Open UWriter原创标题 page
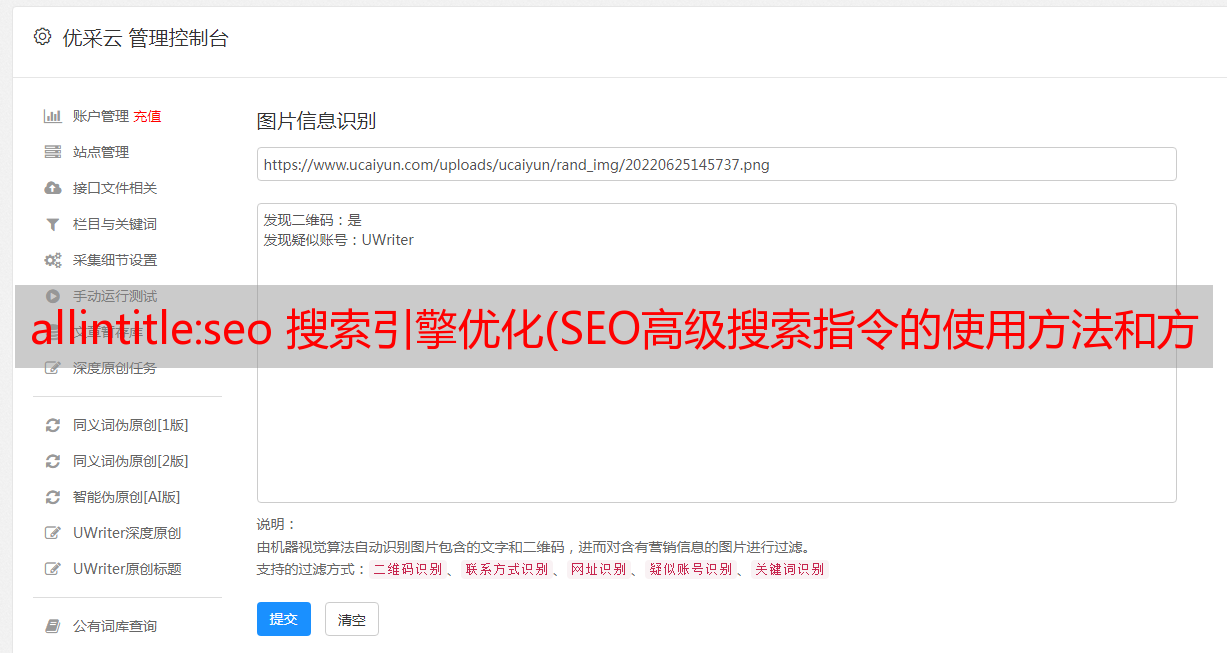The image size is (1227, 653). 127,569
